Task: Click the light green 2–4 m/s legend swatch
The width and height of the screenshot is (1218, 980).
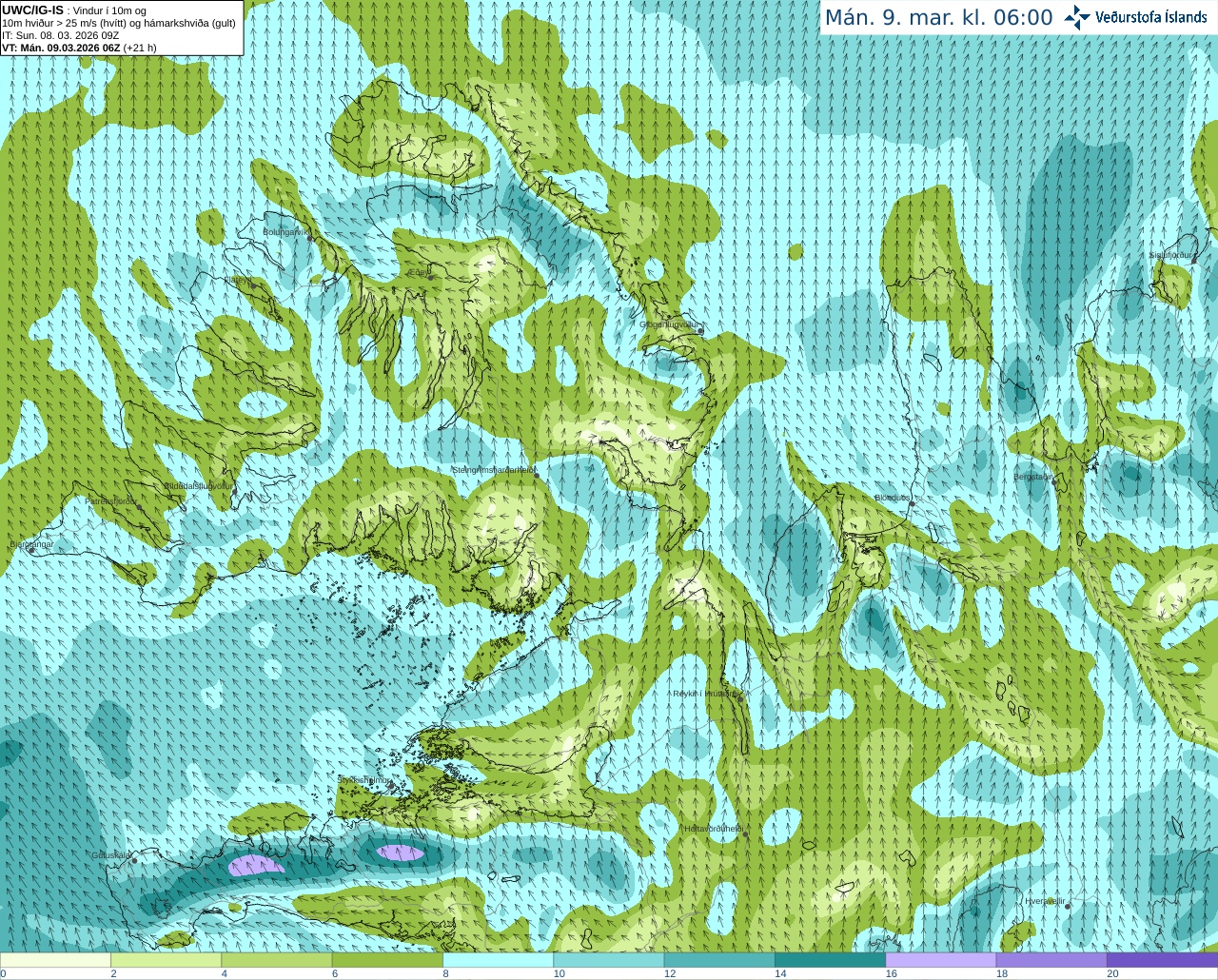Action: (166, 960)
